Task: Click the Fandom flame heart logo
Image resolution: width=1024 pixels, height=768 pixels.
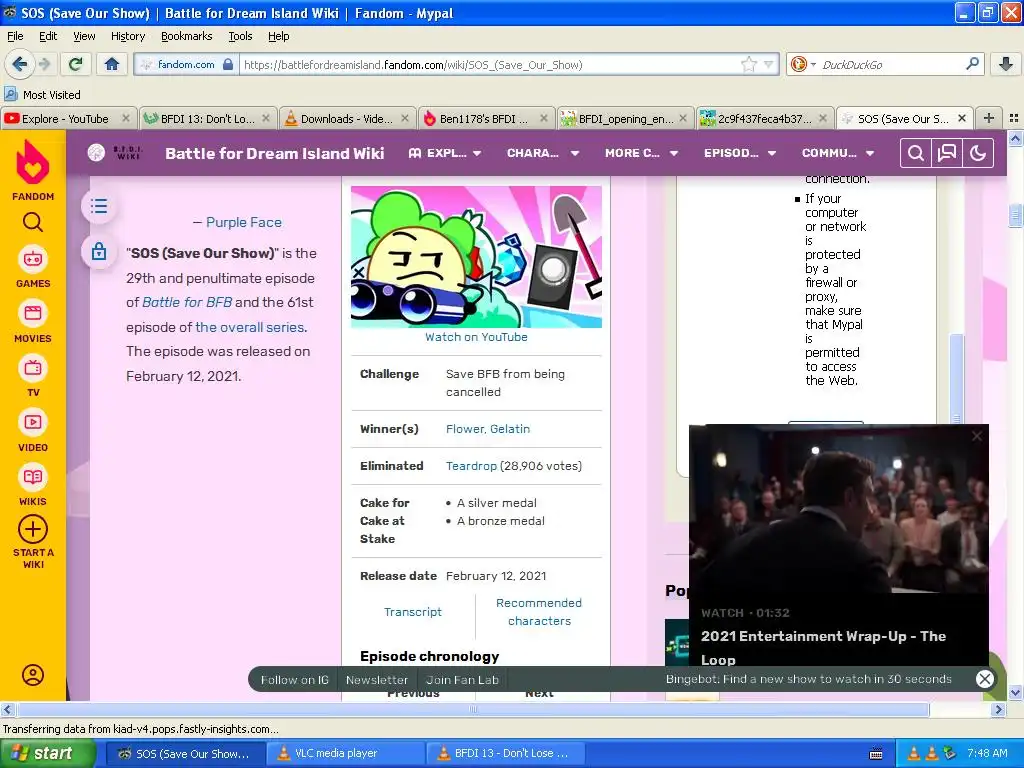Action: click(33, 162)
